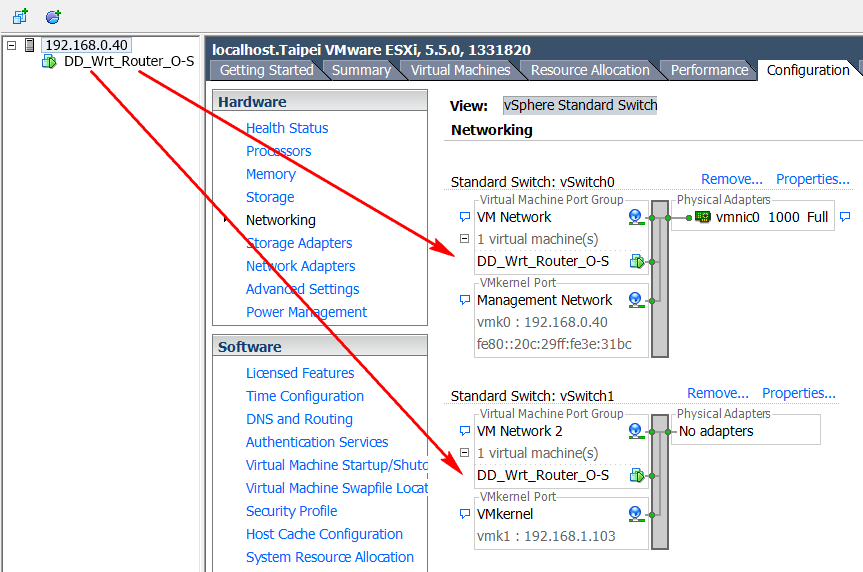The width and height of the screenshot is (863, 572).
Task: Click the vmk0 : 192.168.0.40 address text
Action: pos(542,322)
